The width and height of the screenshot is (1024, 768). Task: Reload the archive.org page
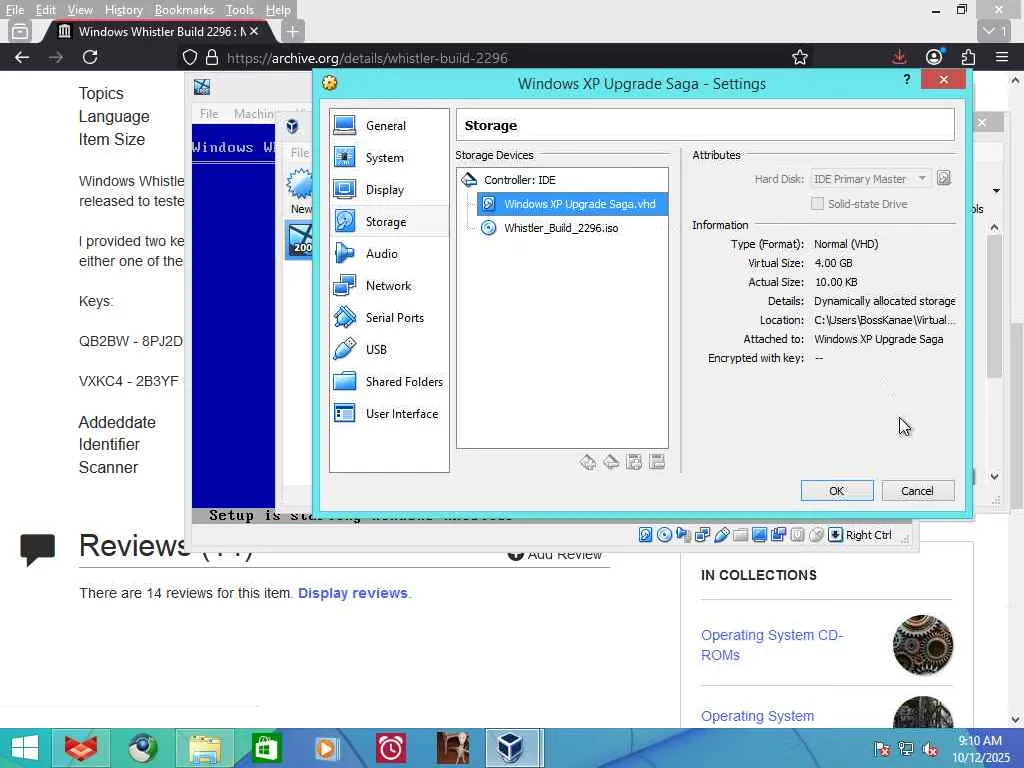[90, 57]
